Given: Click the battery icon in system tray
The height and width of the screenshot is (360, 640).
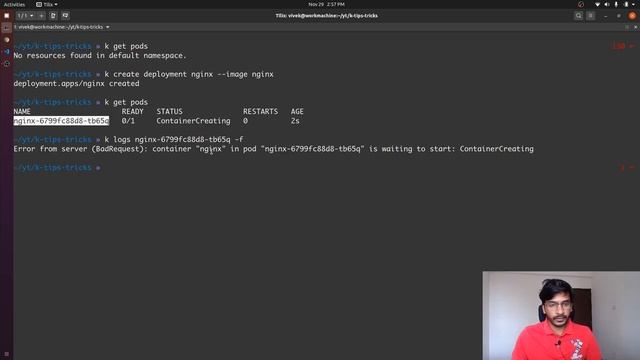Looking at the screenshot, I should [x=626, y=4].
